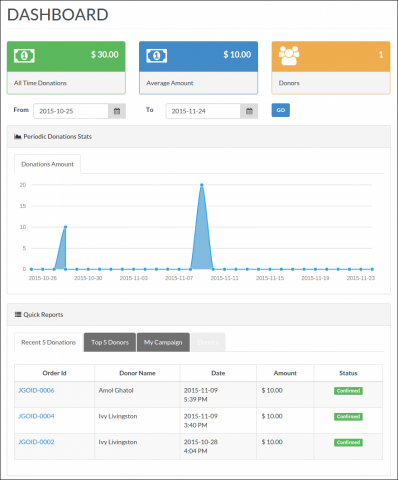The image size is (398, 480).
Task: Switch to the Top 5 Donors tab
Action: [110, 342]
